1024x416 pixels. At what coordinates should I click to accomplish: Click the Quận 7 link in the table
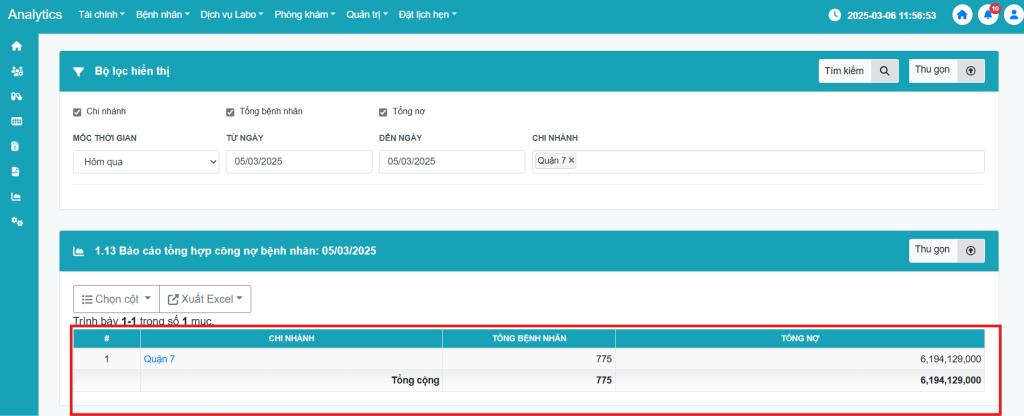(x=159, y=358)
